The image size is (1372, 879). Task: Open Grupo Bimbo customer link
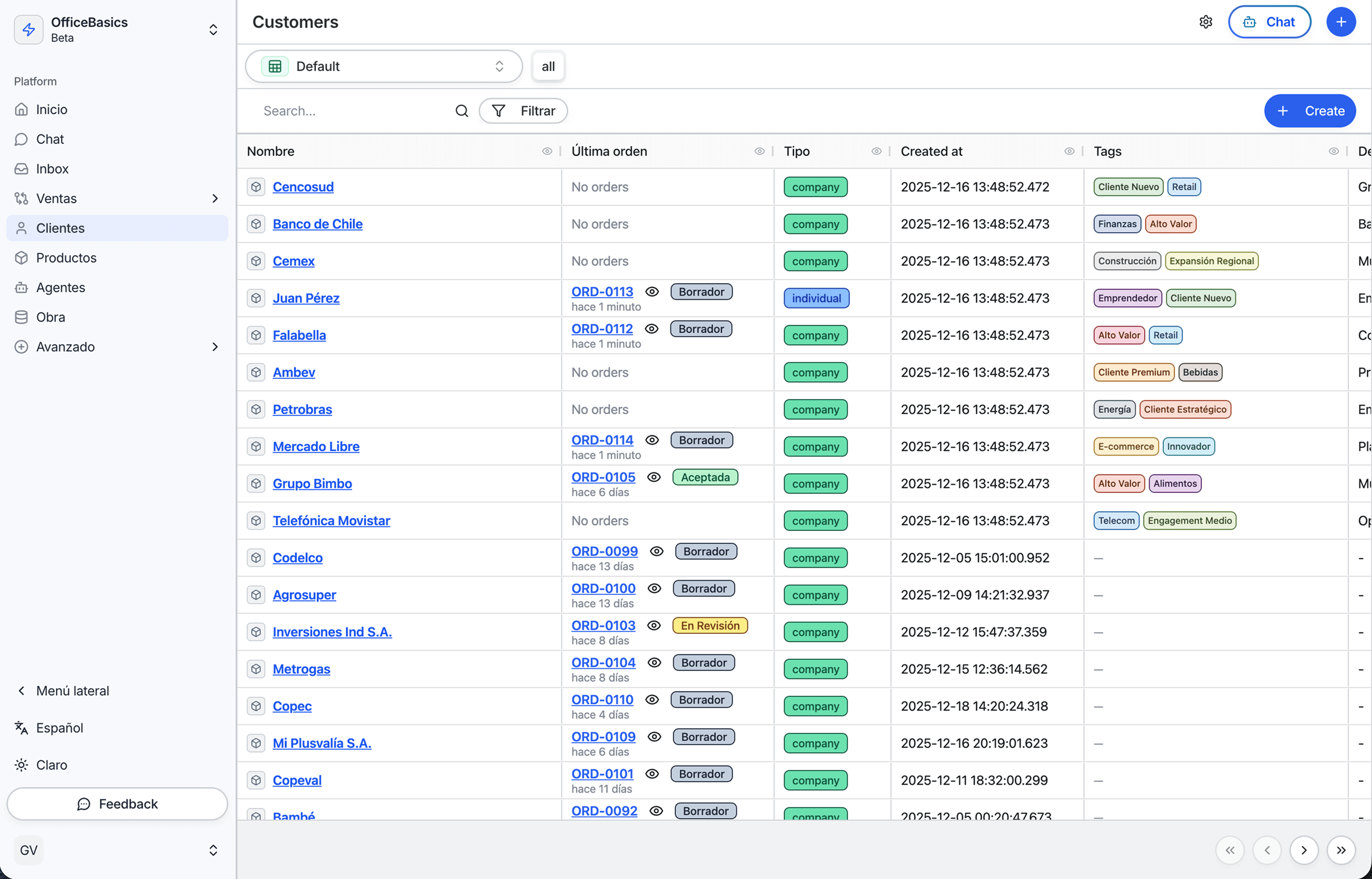click(x=312, y=484)
